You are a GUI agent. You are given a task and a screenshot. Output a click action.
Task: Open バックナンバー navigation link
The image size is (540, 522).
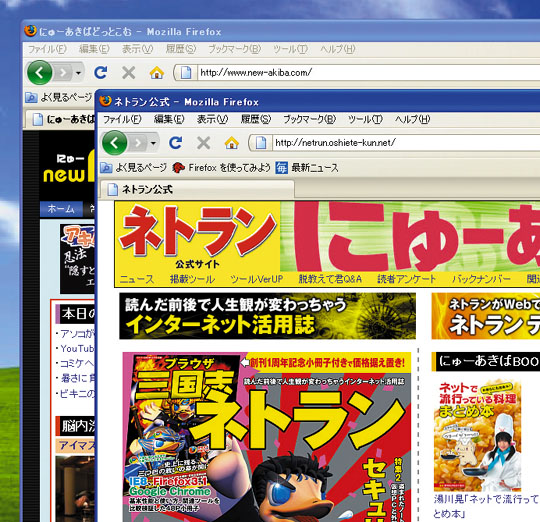481,279
